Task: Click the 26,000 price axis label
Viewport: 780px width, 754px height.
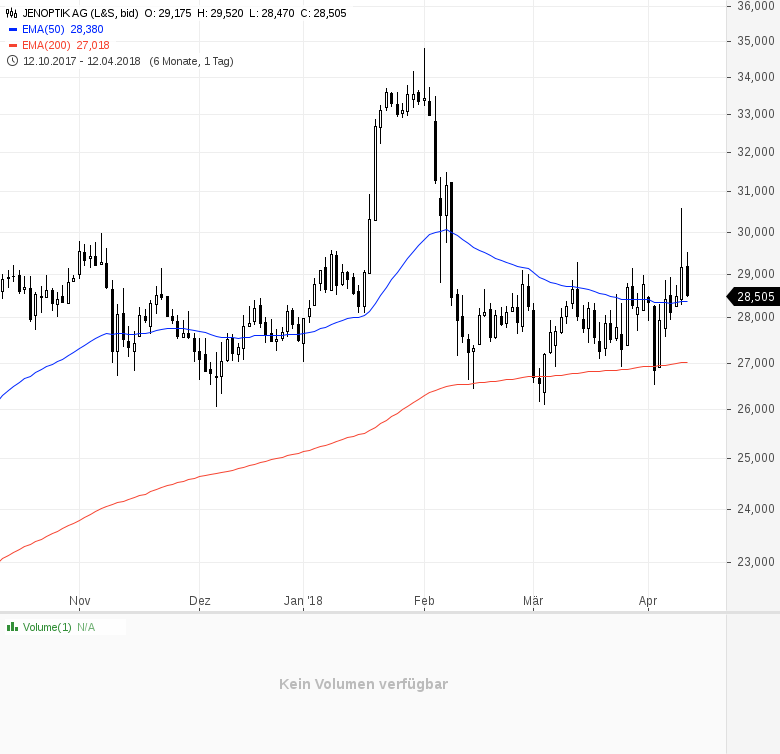Action: [756, 409]
